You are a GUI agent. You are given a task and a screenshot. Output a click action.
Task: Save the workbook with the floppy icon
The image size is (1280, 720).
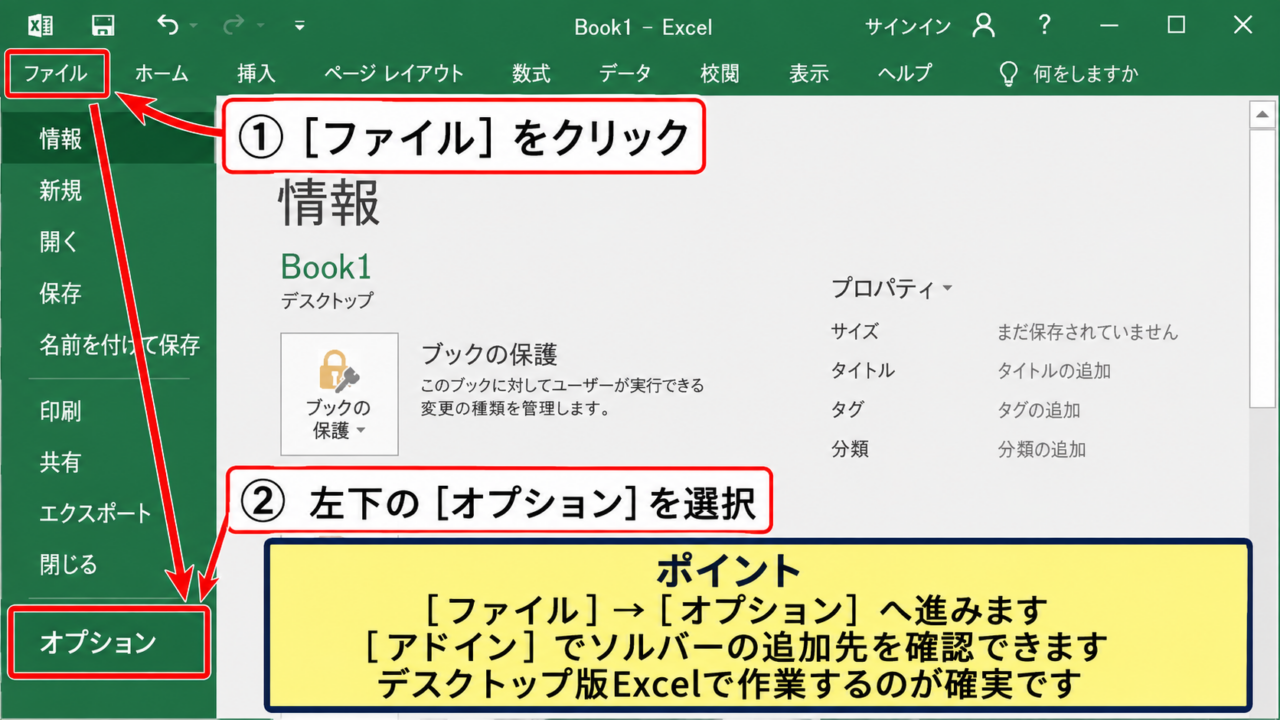[x=102, y=26]
